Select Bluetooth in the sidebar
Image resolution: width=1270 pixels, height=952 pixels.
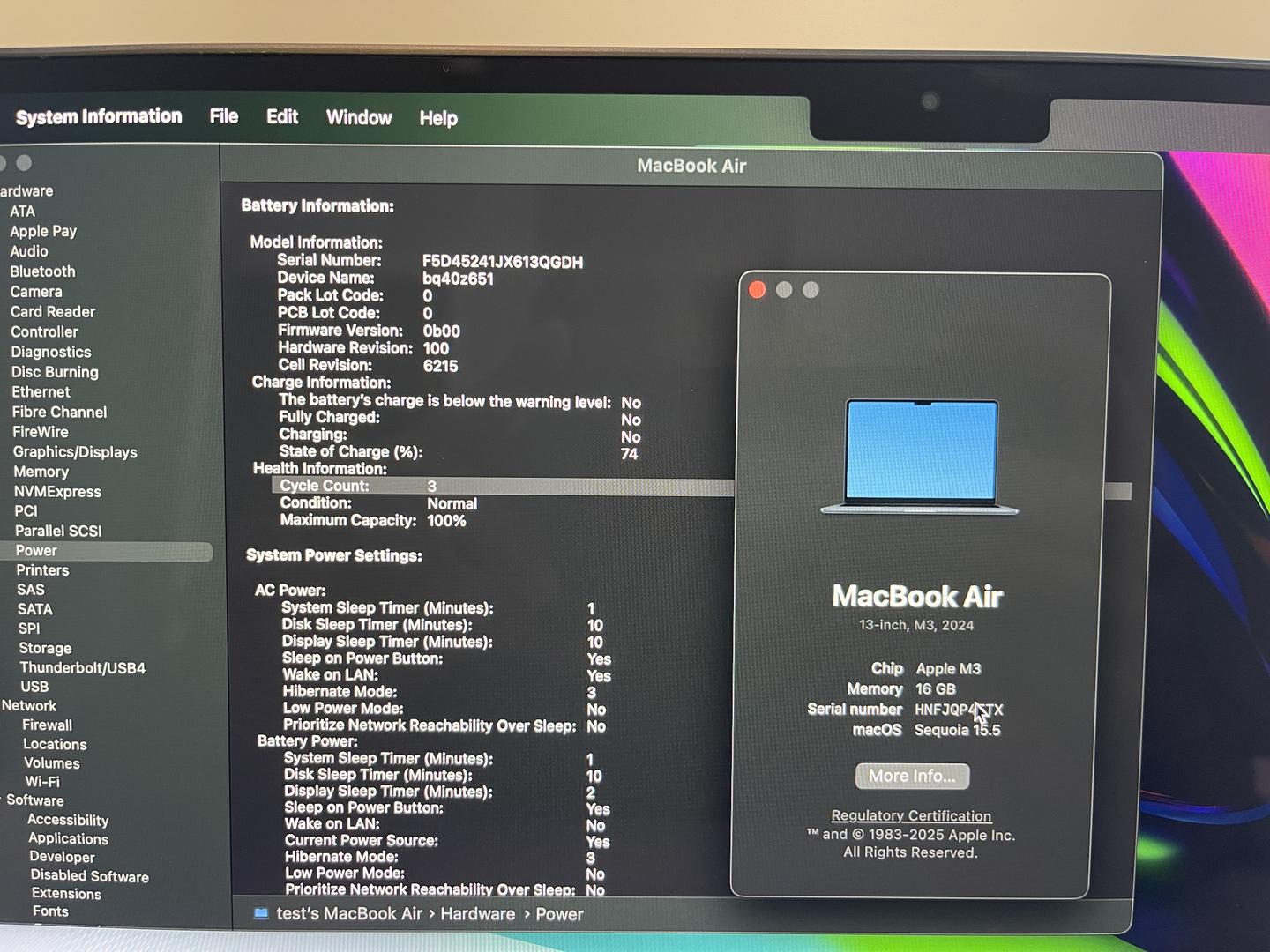[42, 271]
